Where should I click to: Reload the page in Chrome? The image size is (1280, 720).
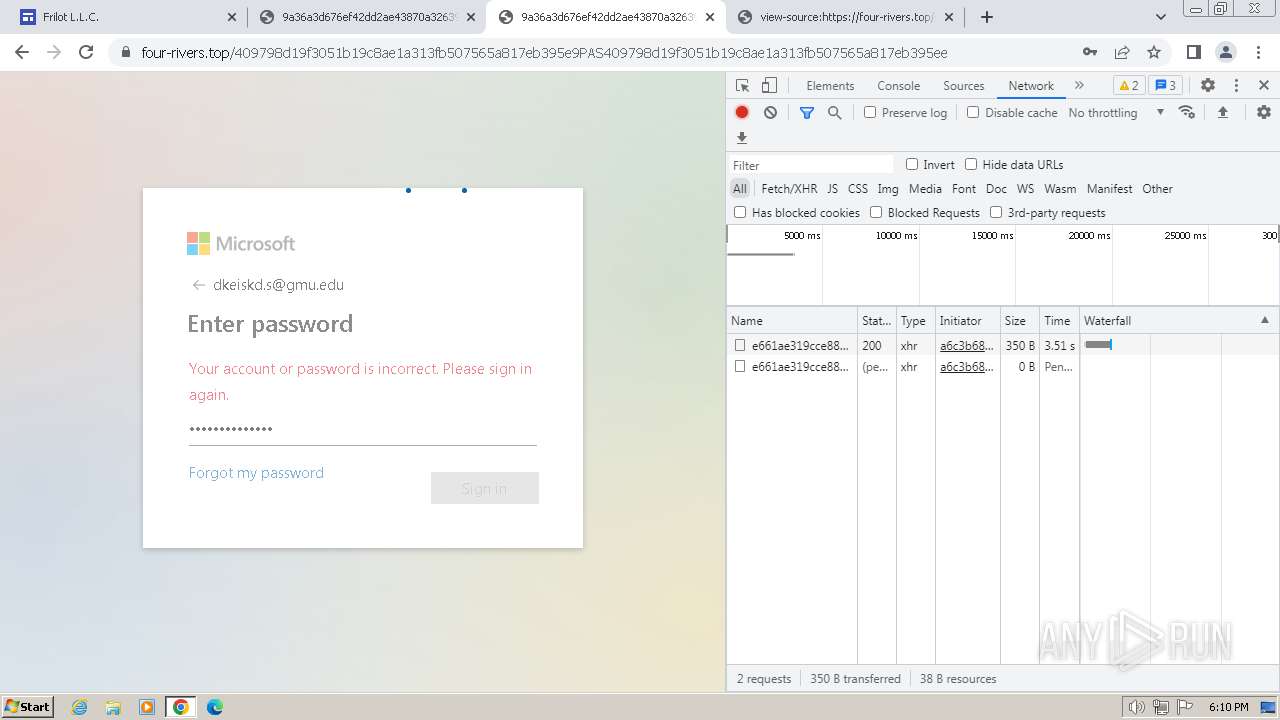tap(86, 52)
